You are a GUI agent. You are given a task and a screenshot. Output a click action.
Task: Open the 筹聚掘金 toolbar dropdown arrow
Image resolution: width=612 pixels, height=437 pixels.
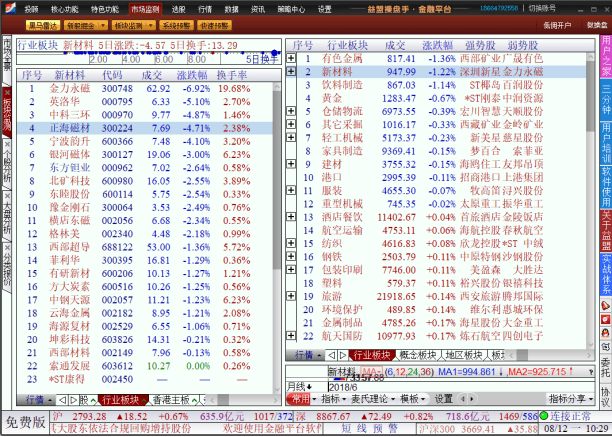pos(103,26)
